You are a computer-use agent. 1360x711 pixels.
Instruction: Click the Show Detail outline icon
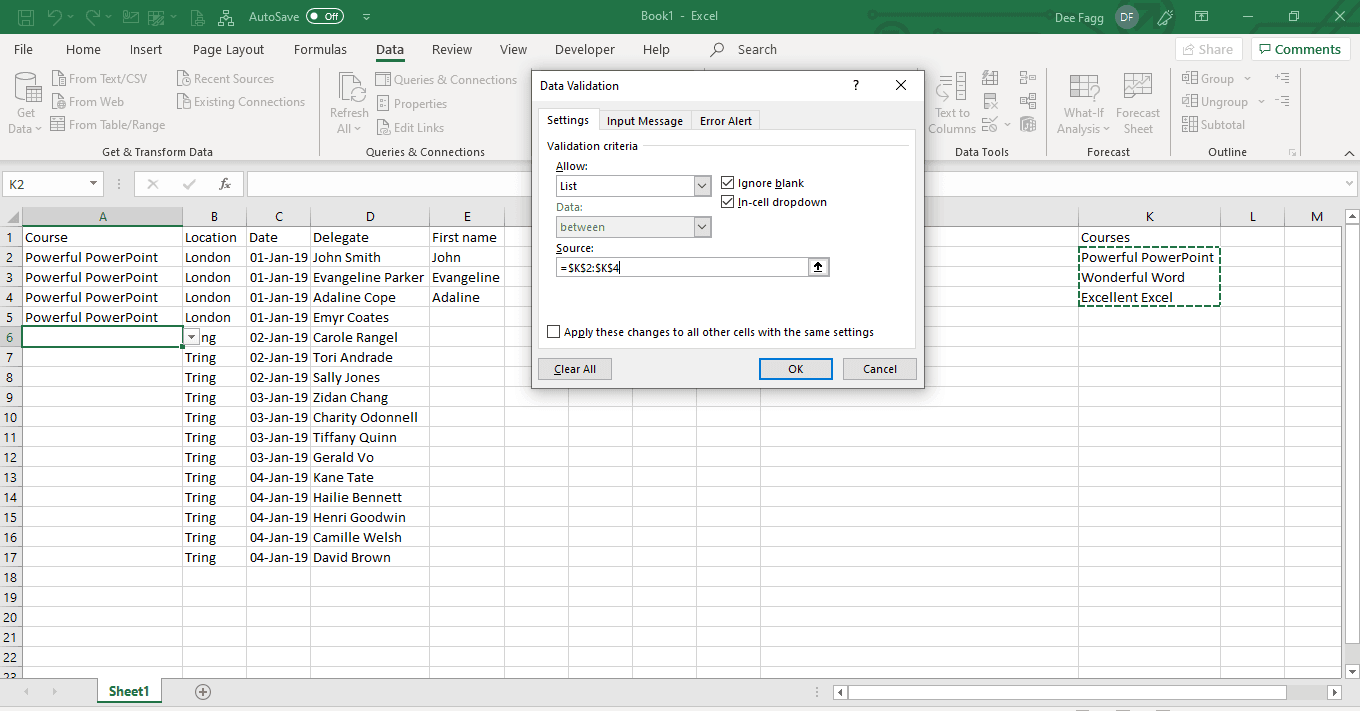pyautogui.click(x=1283, y=78)
